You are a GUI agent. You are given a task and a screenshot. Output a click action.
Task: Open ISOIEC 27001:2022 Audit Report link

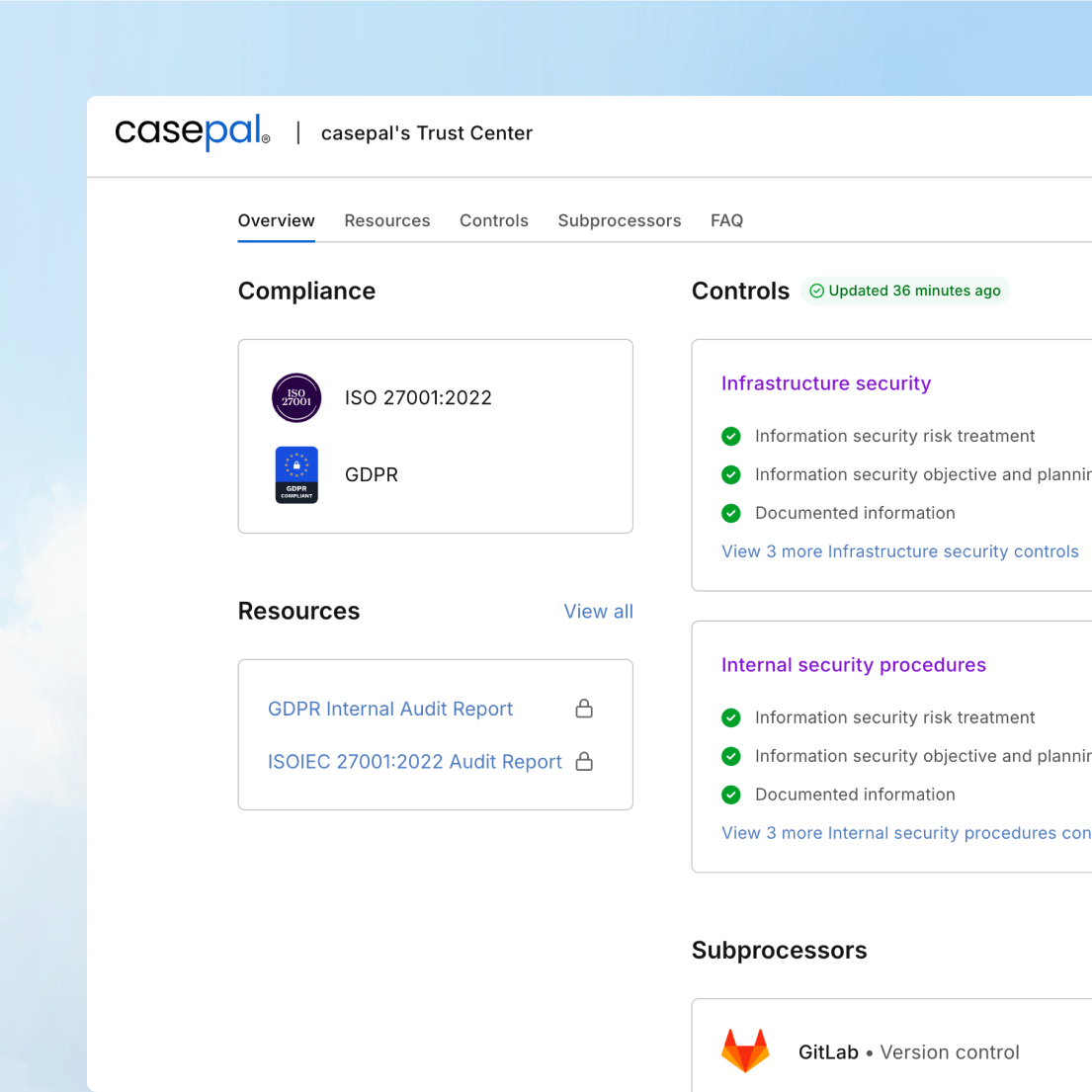414,762
